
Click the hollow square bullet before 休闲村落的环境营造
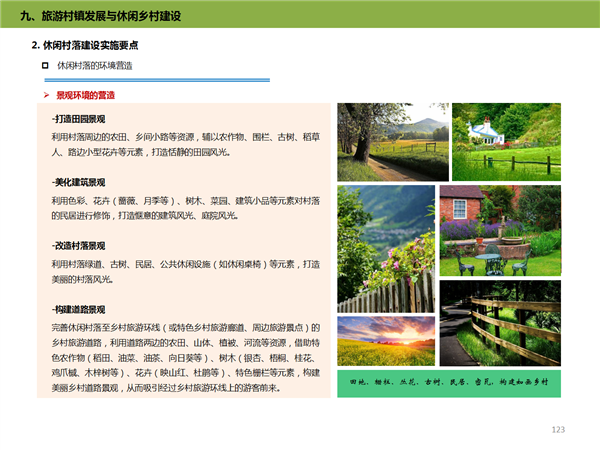45,66
